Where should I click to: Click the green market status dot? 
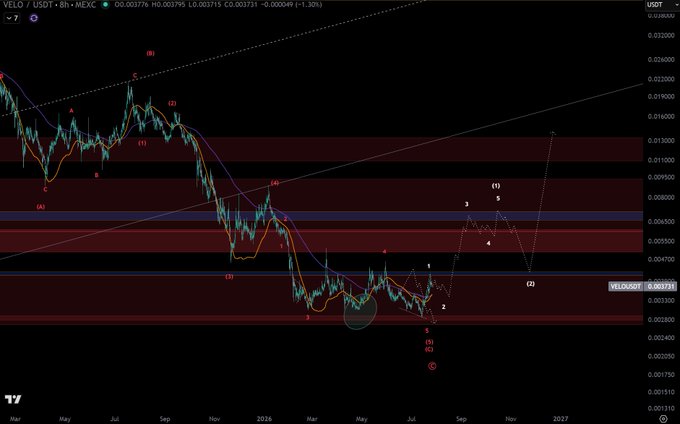tap(105, 5)
